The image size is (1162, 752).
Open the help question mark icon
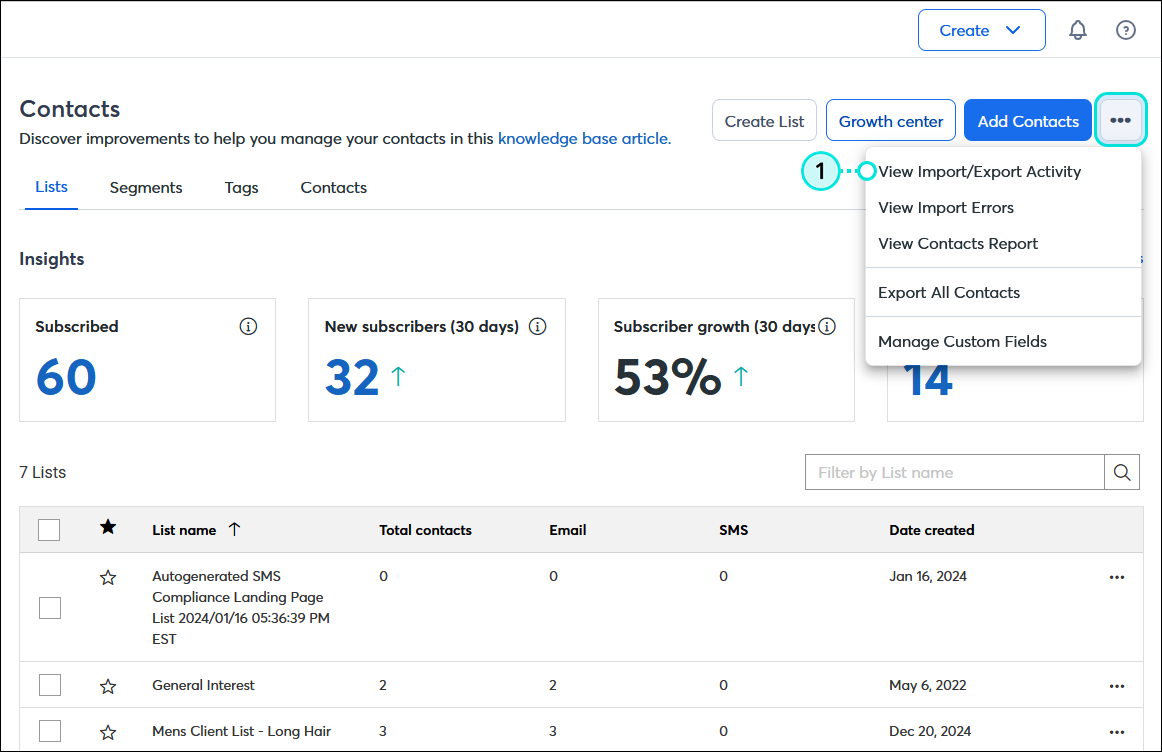point(1126,30)
